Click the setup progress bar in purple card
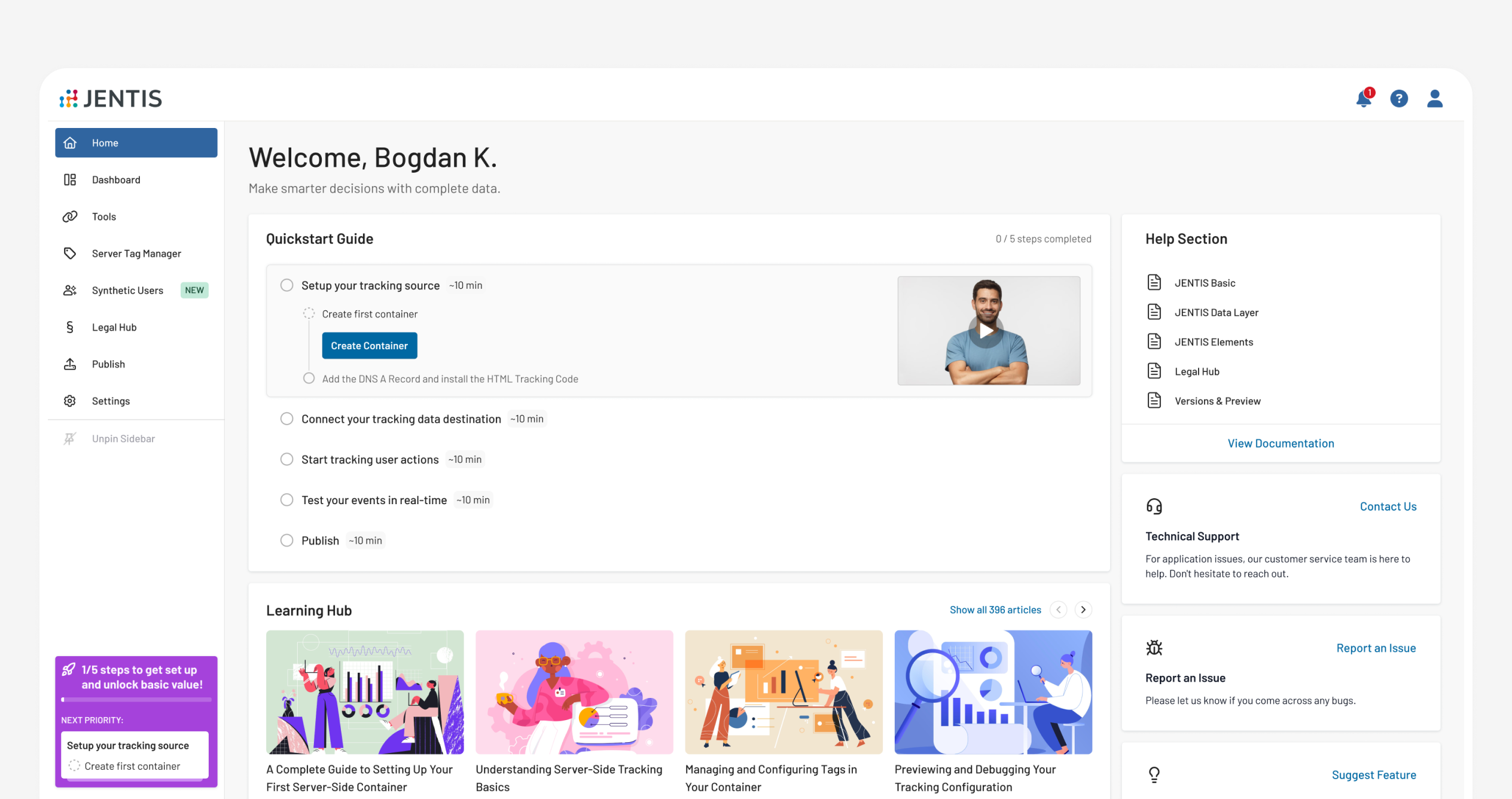 pos(136,699)
